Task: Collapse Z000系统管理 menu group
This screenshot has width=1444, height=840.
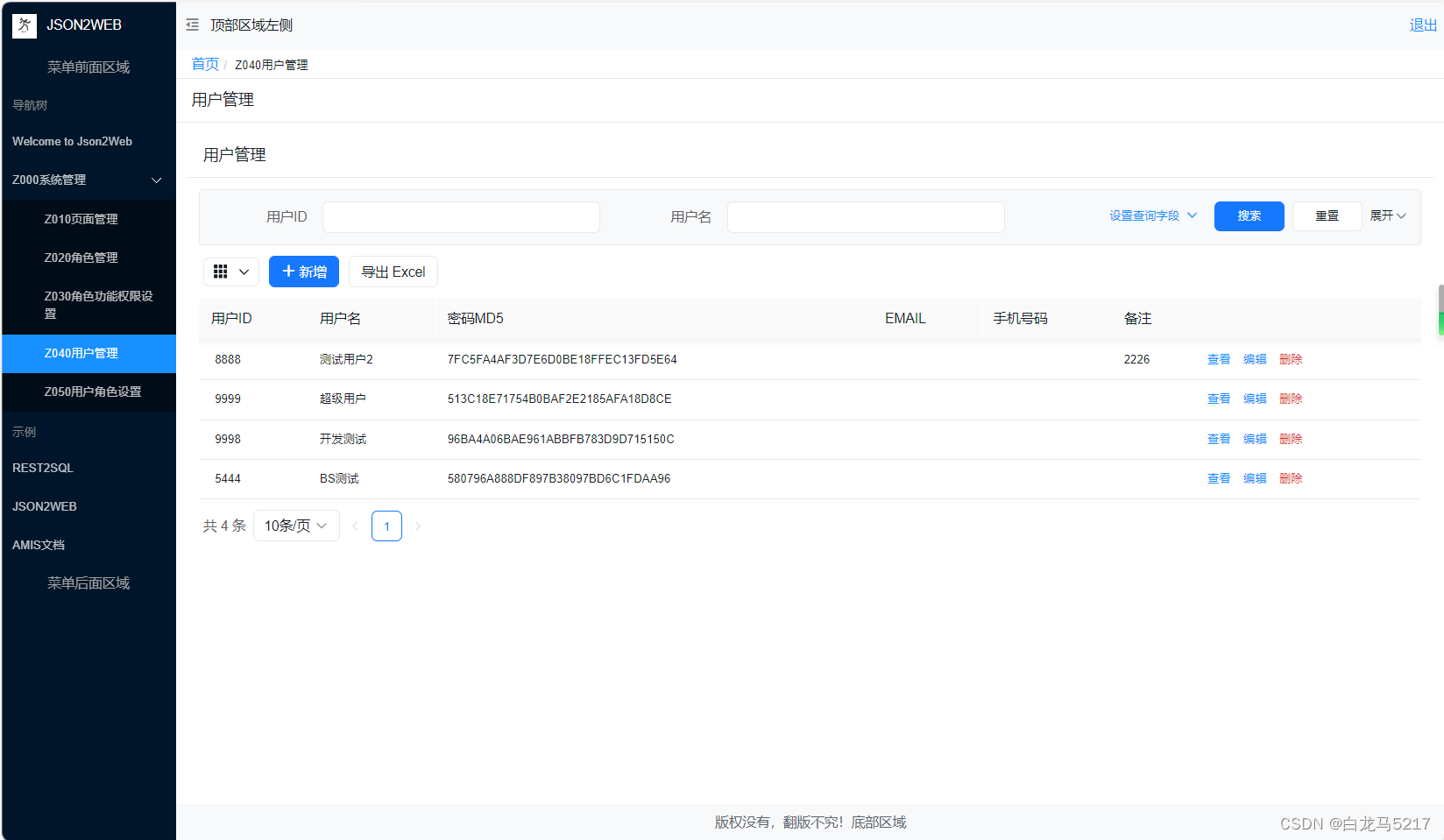Action: click(88, 180)
